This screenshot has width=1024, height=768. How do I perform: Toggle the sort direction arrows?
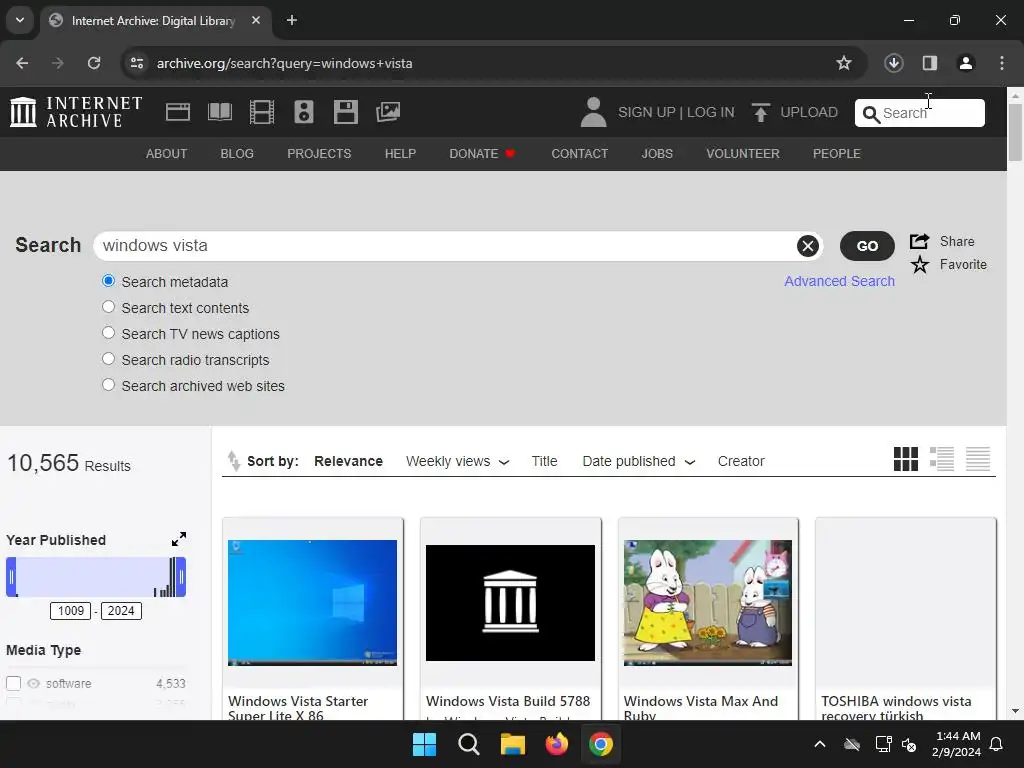[233, 460]
